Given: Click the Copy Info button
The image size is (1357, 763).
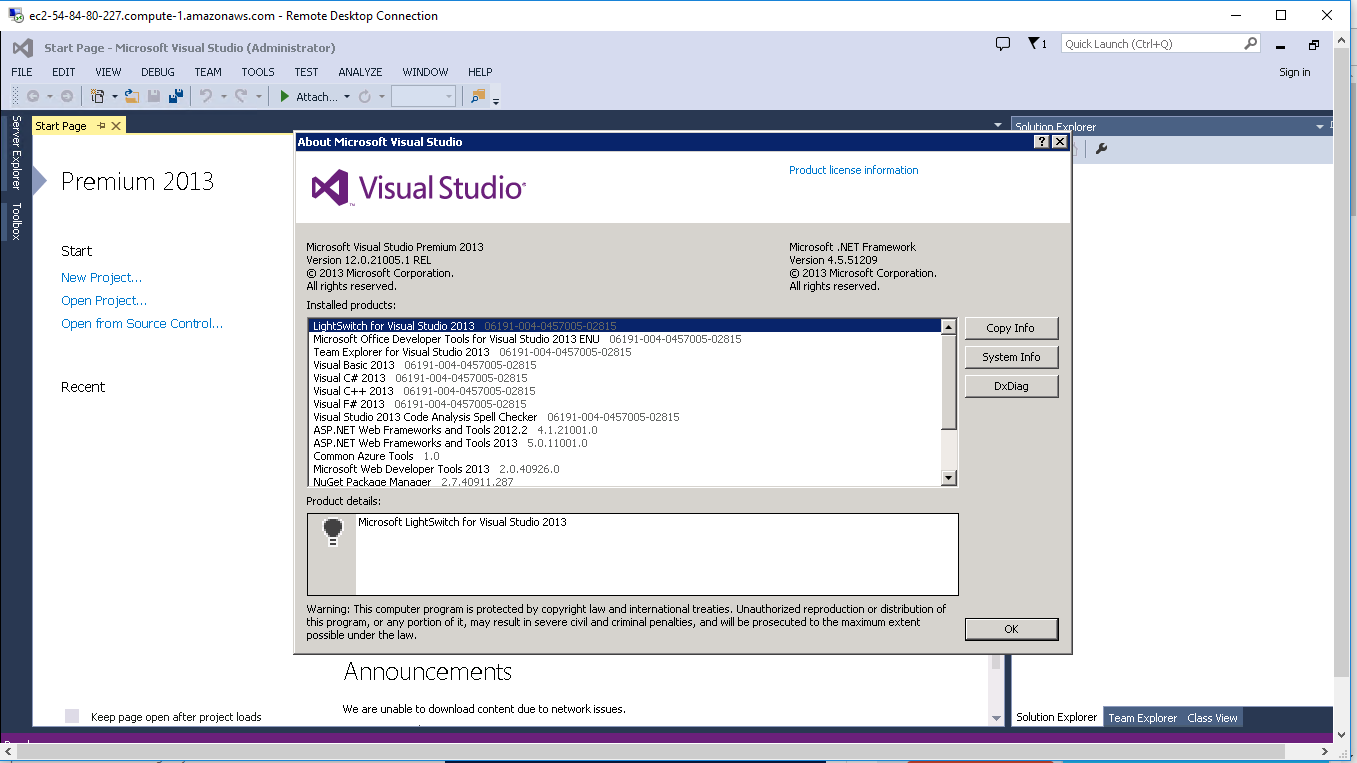Looking at the screenshot, I should 1010,328.
